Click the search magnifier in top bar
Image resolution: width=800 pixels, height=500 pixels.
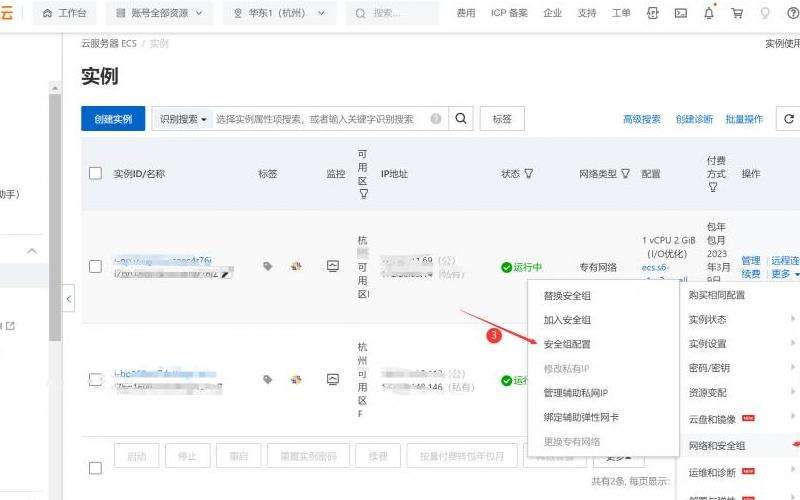pyautogui.click(x=360, y=13)
